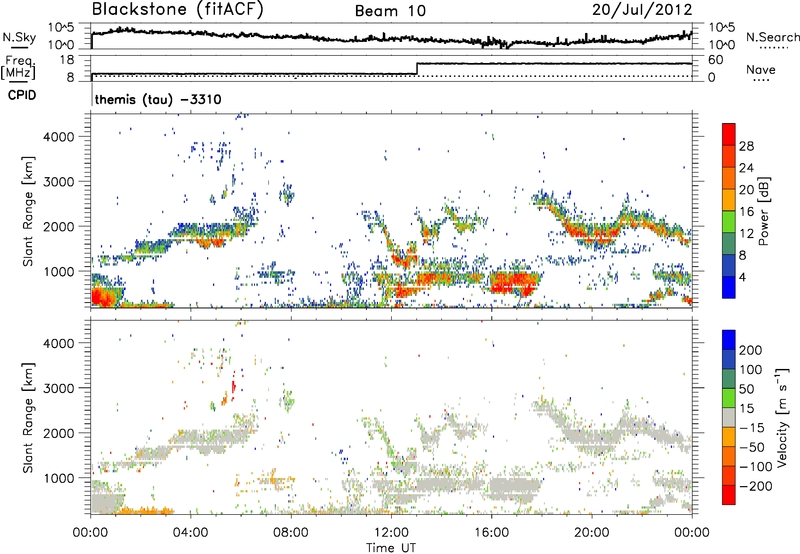The height and width of the screenshot is (554, 800).
Task: Click the '20:00' time axis tick label
Action: tap(591, 533)
